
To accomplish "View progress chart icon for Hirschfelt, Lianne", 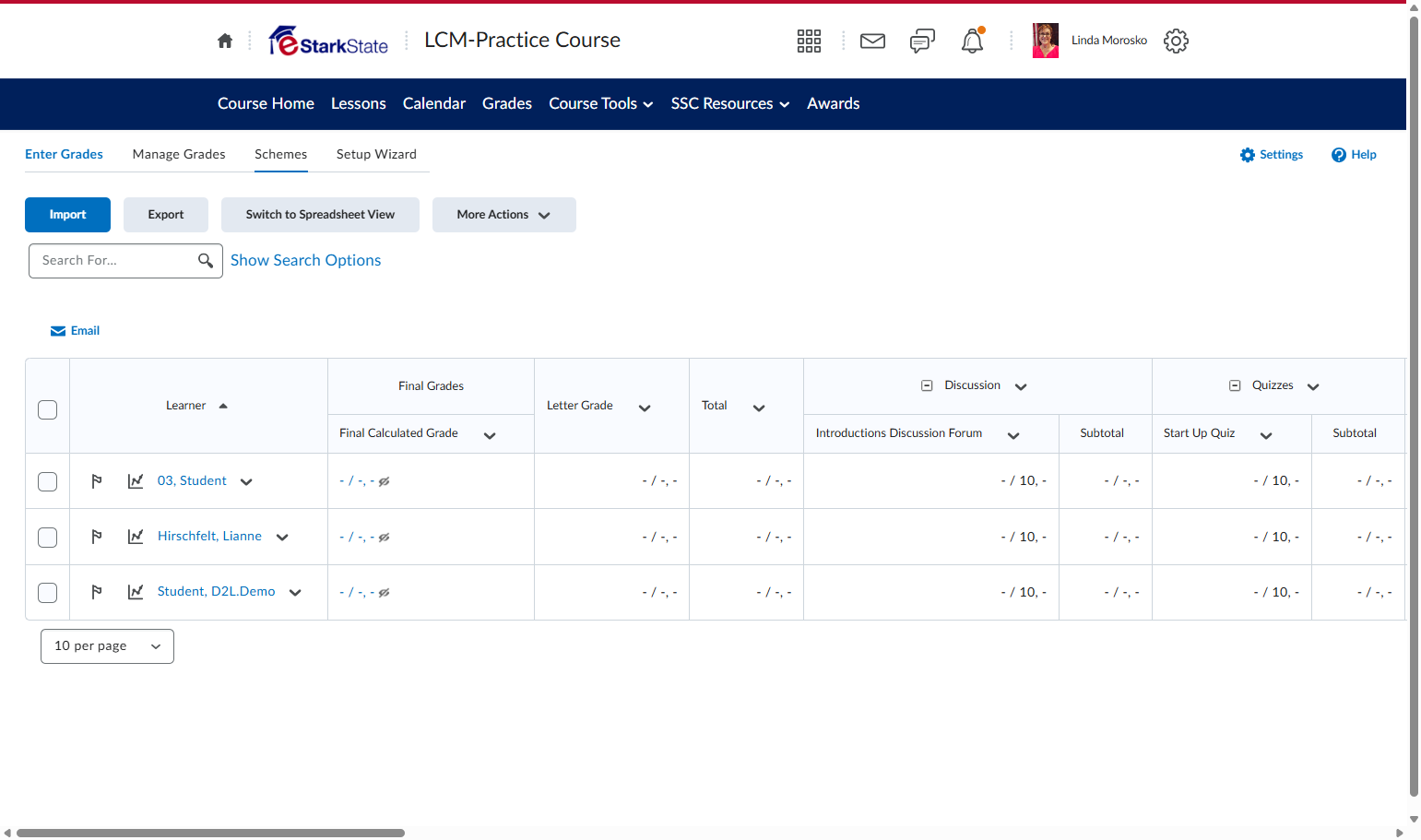I will pyautogui.click(x=136, y=537).
